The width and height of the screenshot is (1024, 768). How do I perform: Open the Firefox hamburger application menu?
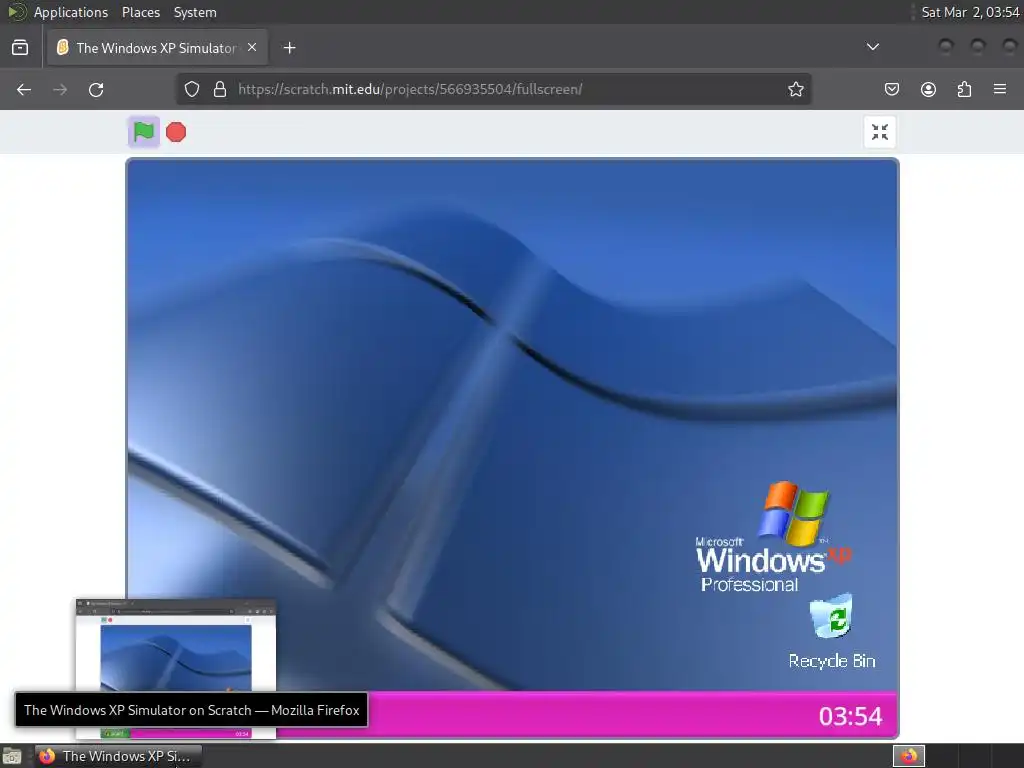click(x=1000, y=89)
